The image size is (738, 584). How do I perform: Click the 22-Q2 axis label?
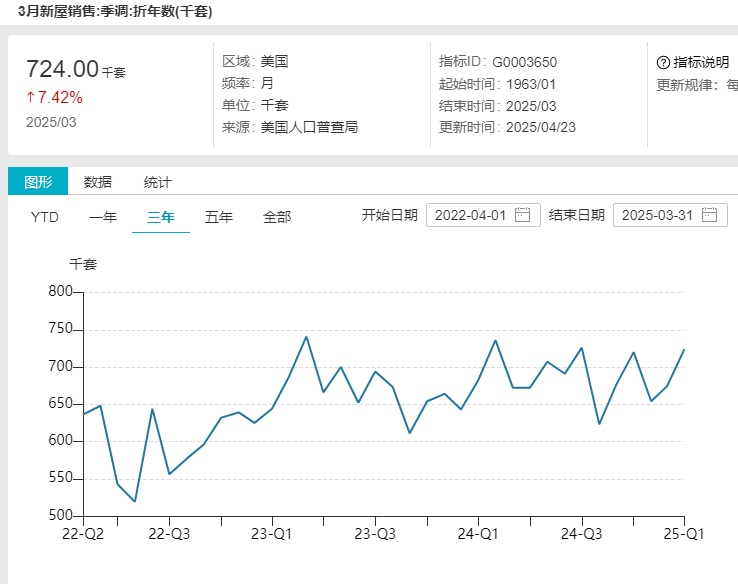tap(83, 534)
